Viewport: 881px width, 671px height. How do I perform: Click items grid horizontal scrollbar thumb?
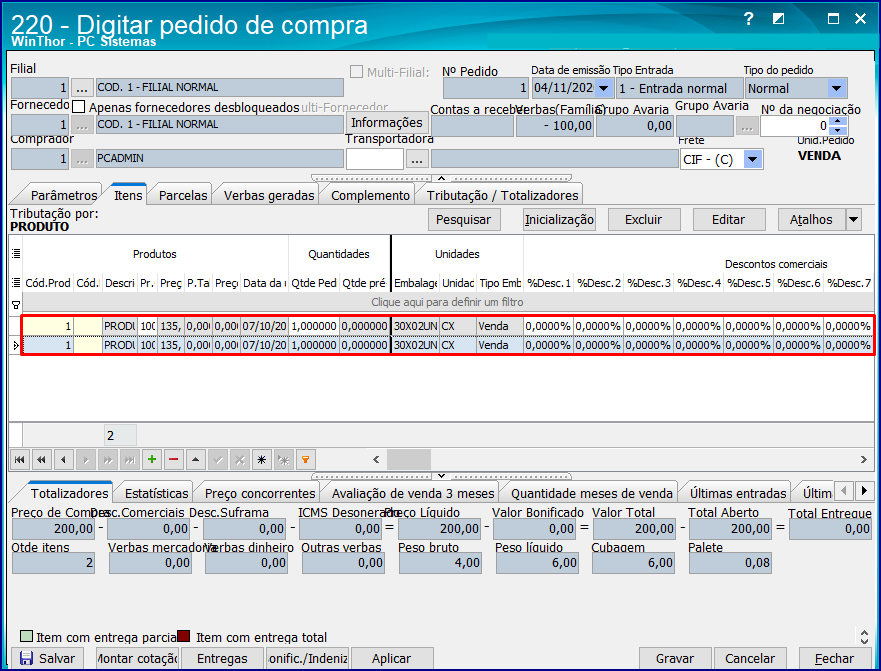[x=408, y=459]
